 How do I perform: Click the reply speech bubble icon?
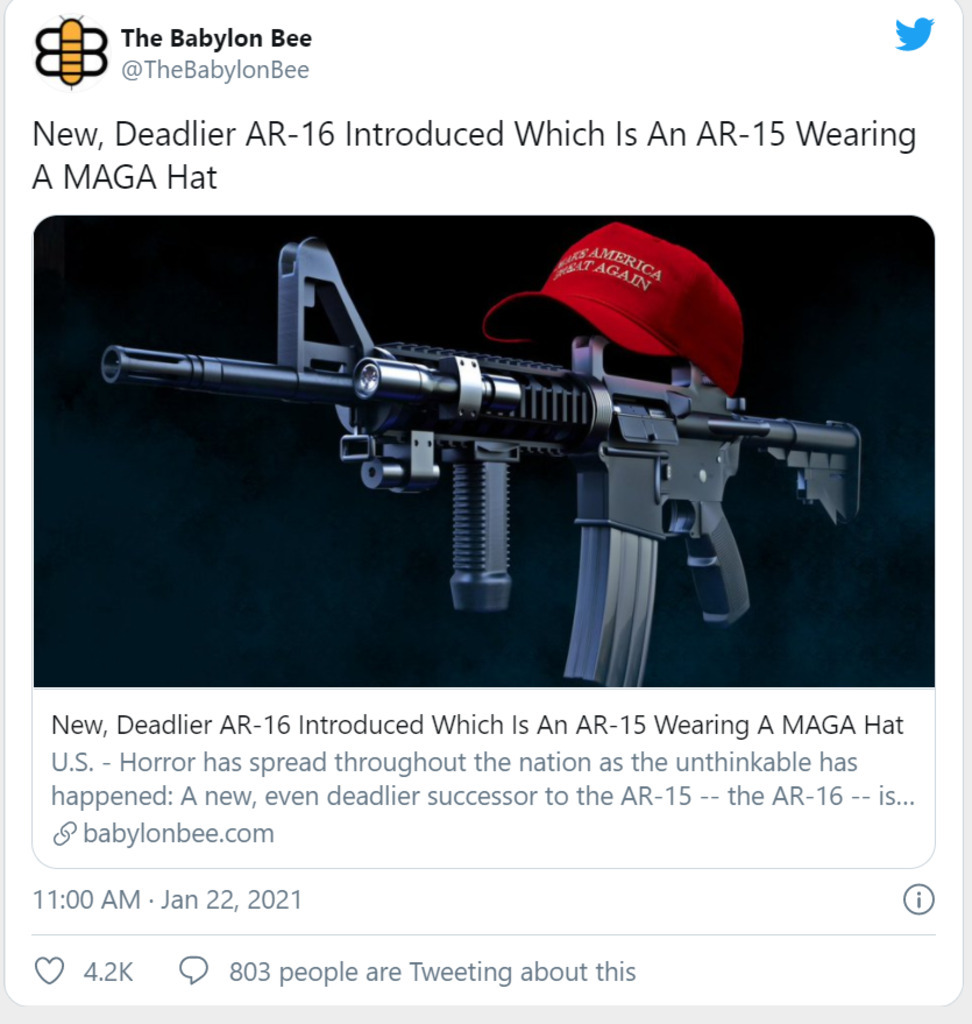(193, 971)
